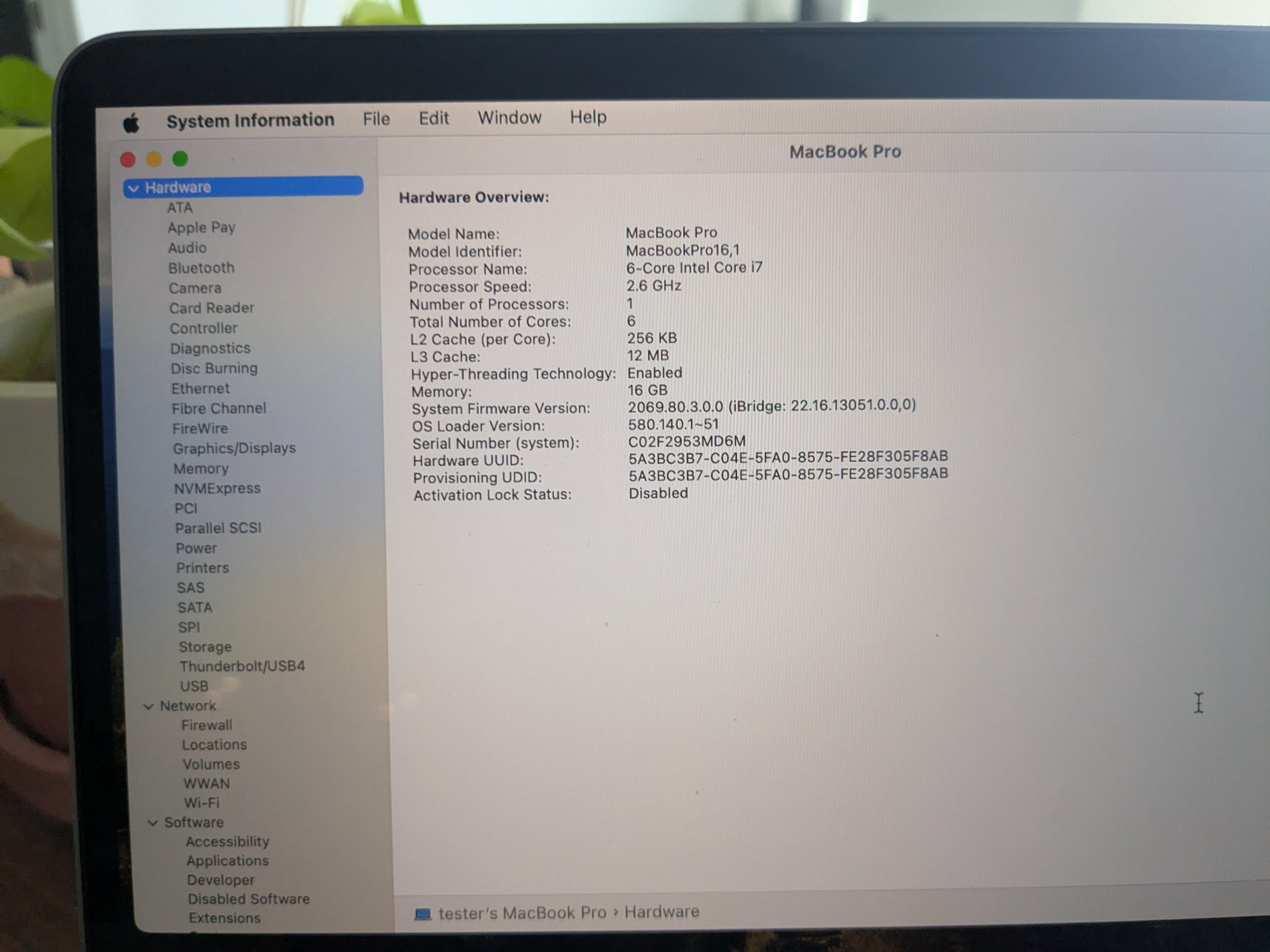Click the laptop icon in path bar
1270x952 pixels.
tap(422, 914)
